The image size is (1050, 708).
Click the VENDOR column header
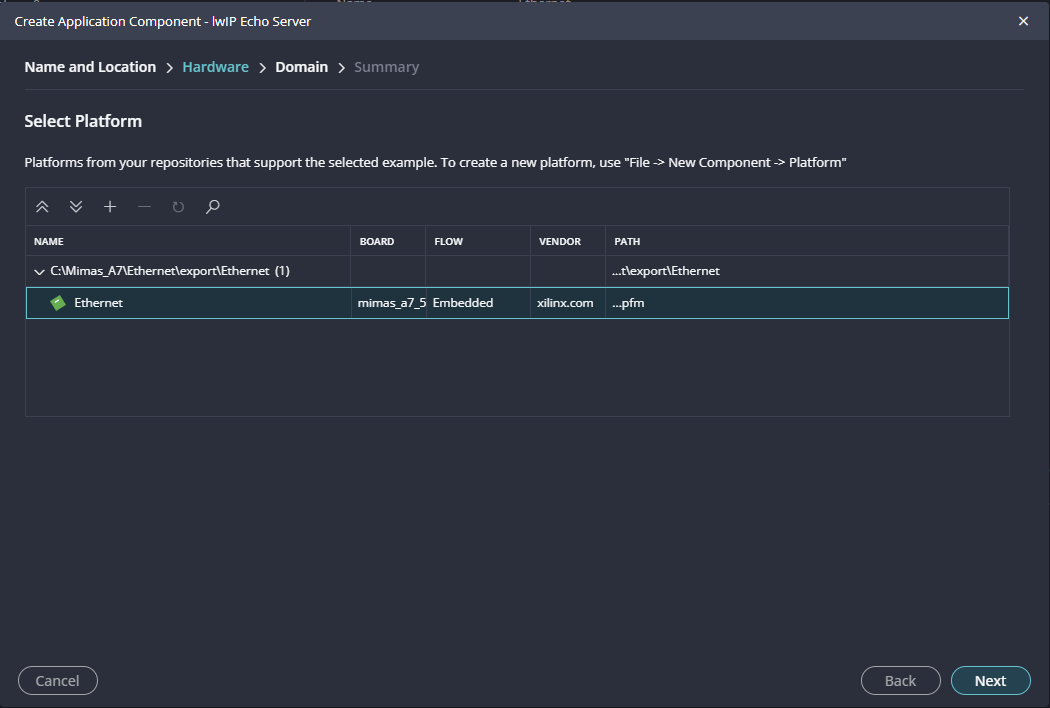click(x=559, y=241)
